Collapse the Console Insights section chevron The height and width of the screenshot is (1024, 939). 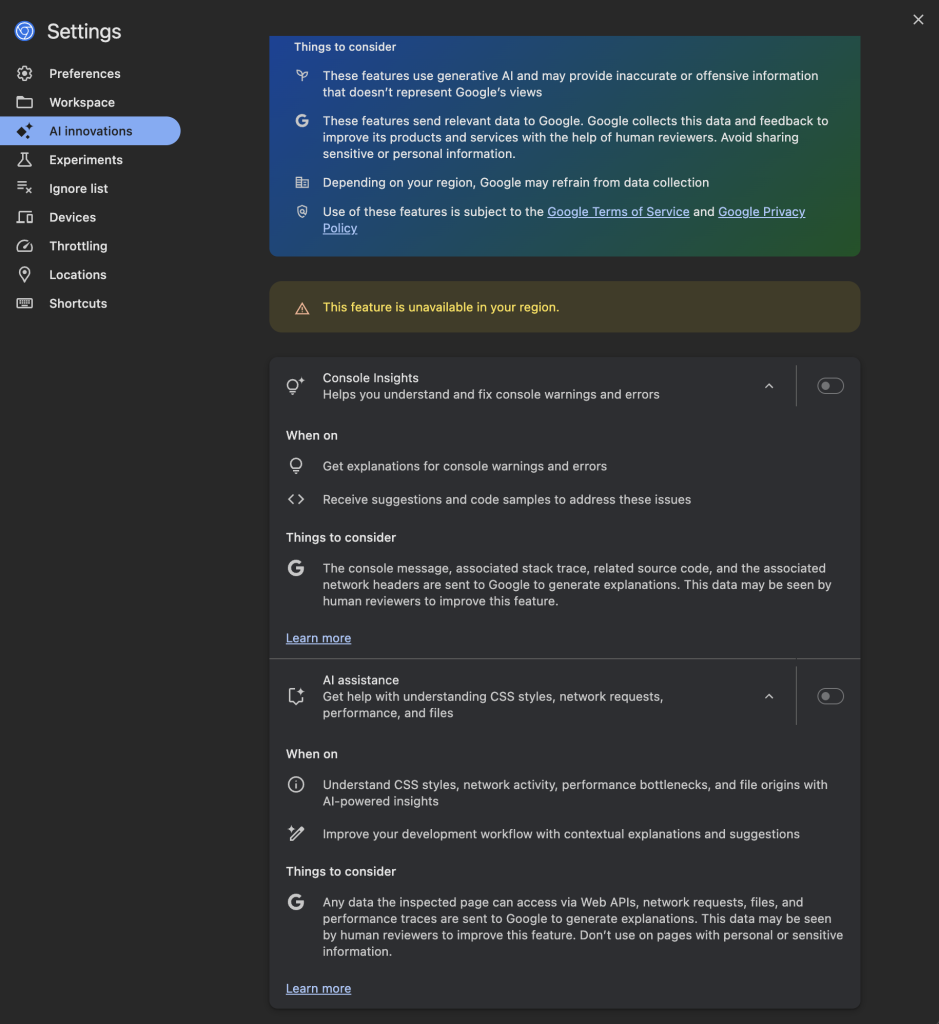tap(769, 386)
